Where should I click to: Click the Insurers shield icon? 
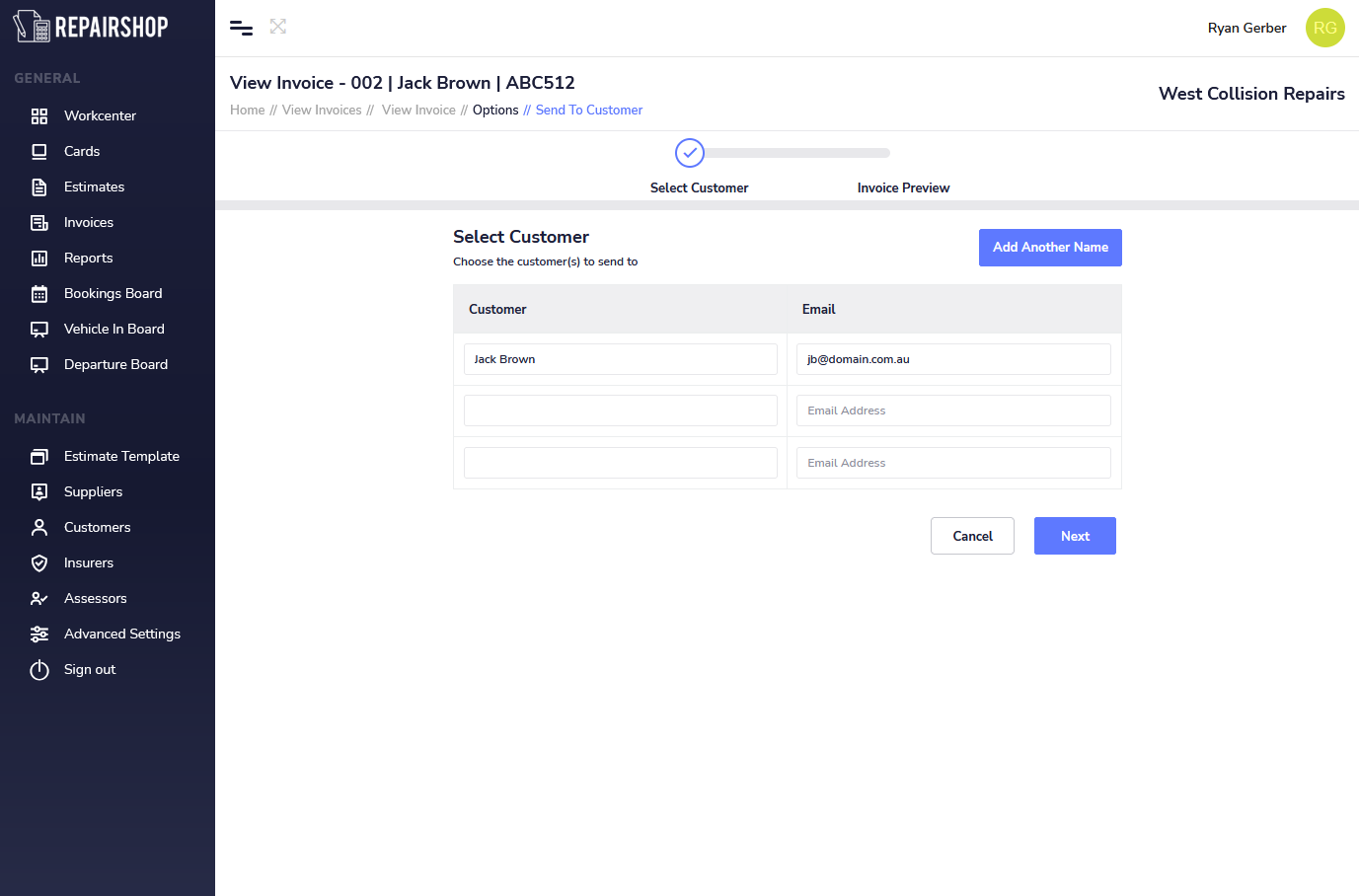[x=39, y=563]
